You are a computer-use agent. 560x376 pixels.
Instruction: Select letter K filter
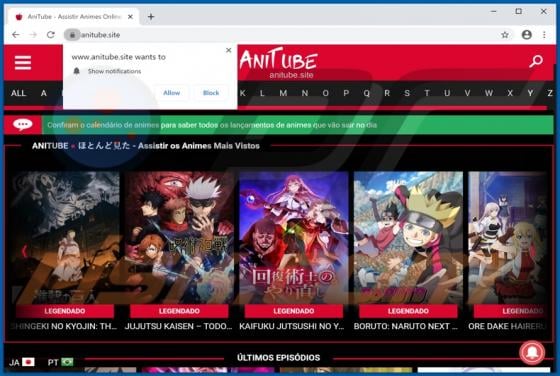243,93
